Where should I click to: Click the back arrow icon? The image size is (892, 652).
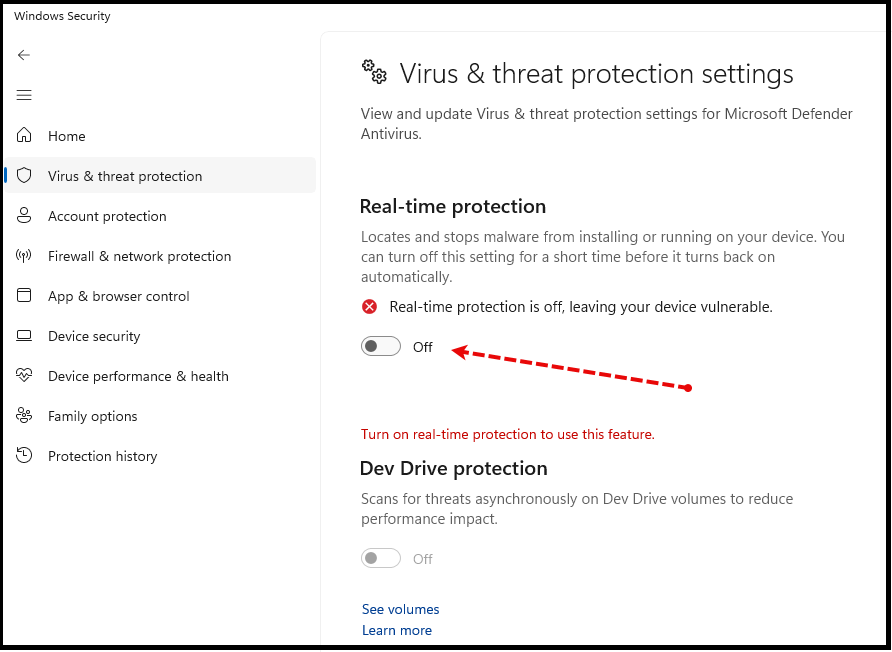[x=23, y=55]
